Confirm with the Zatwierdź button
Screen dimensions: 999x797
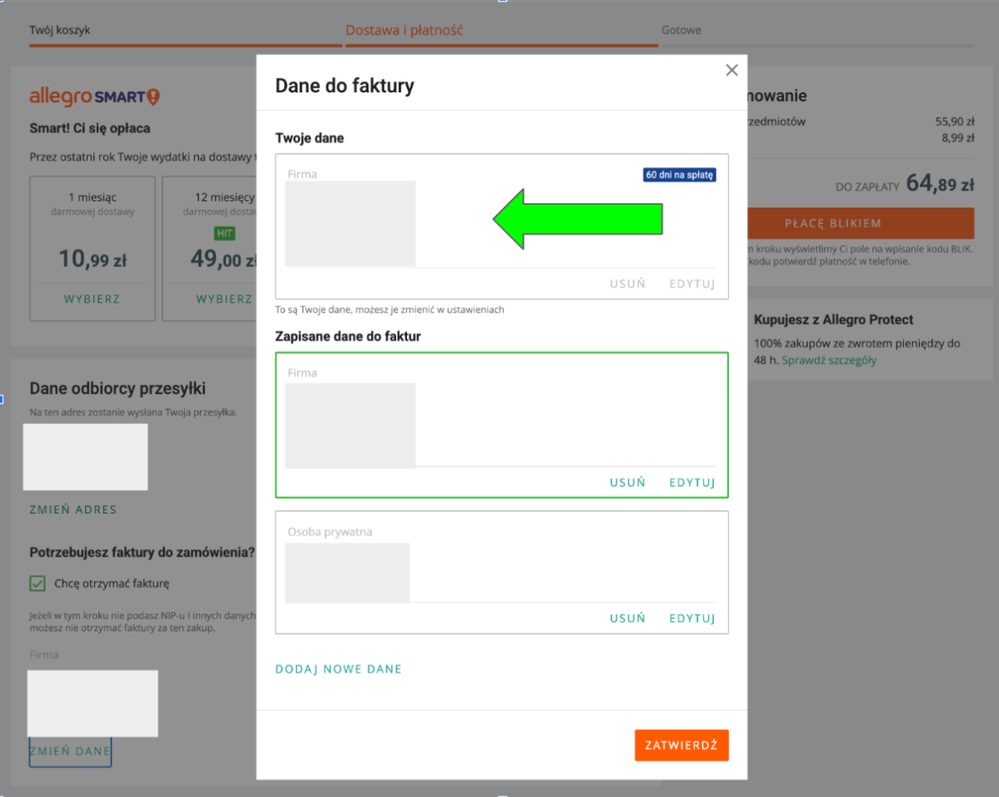pyautogui.click(x=681, y=745)
